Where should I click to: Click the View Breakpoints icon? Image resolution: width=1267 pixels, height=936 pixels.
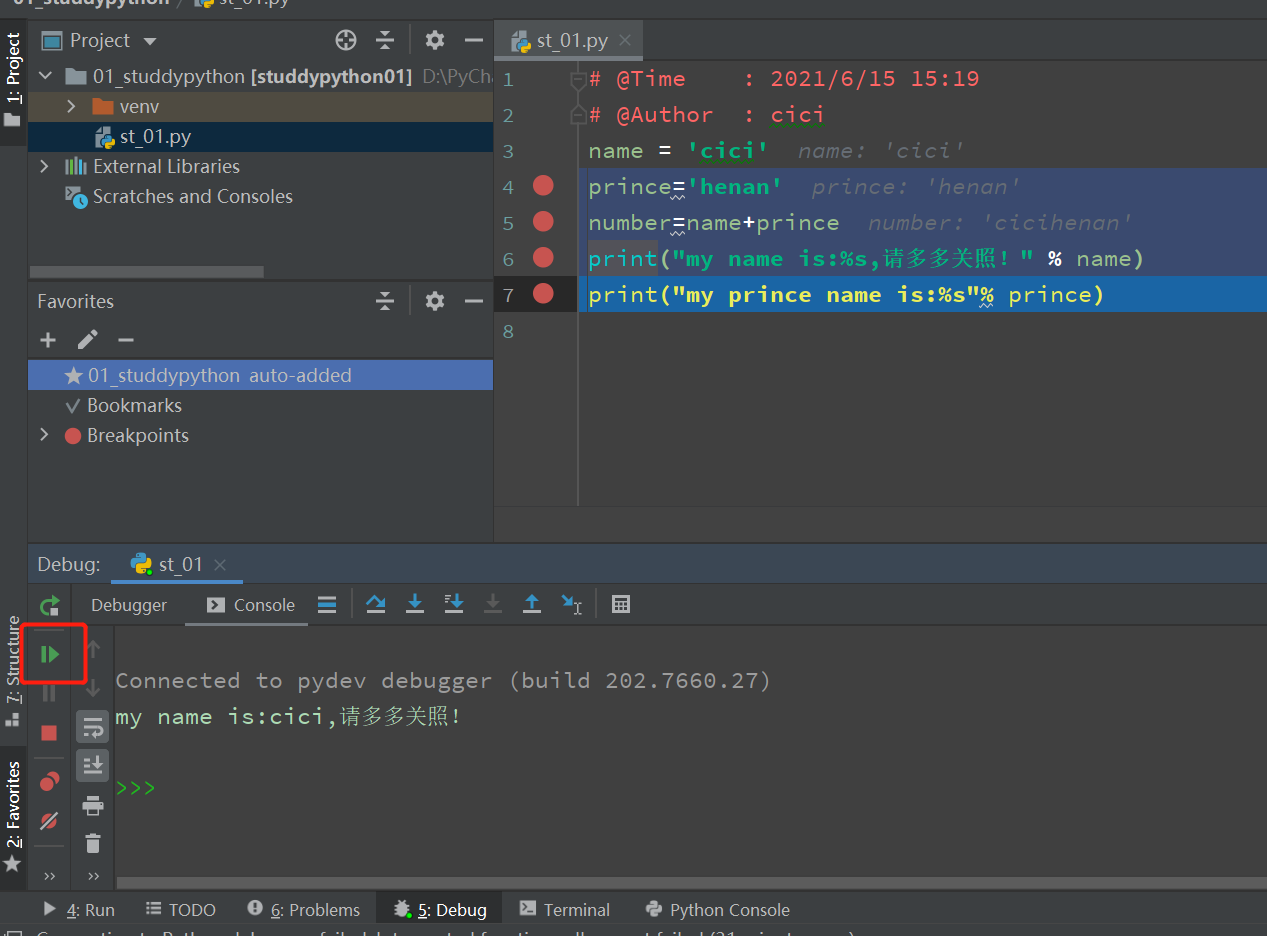coord(49,781)
